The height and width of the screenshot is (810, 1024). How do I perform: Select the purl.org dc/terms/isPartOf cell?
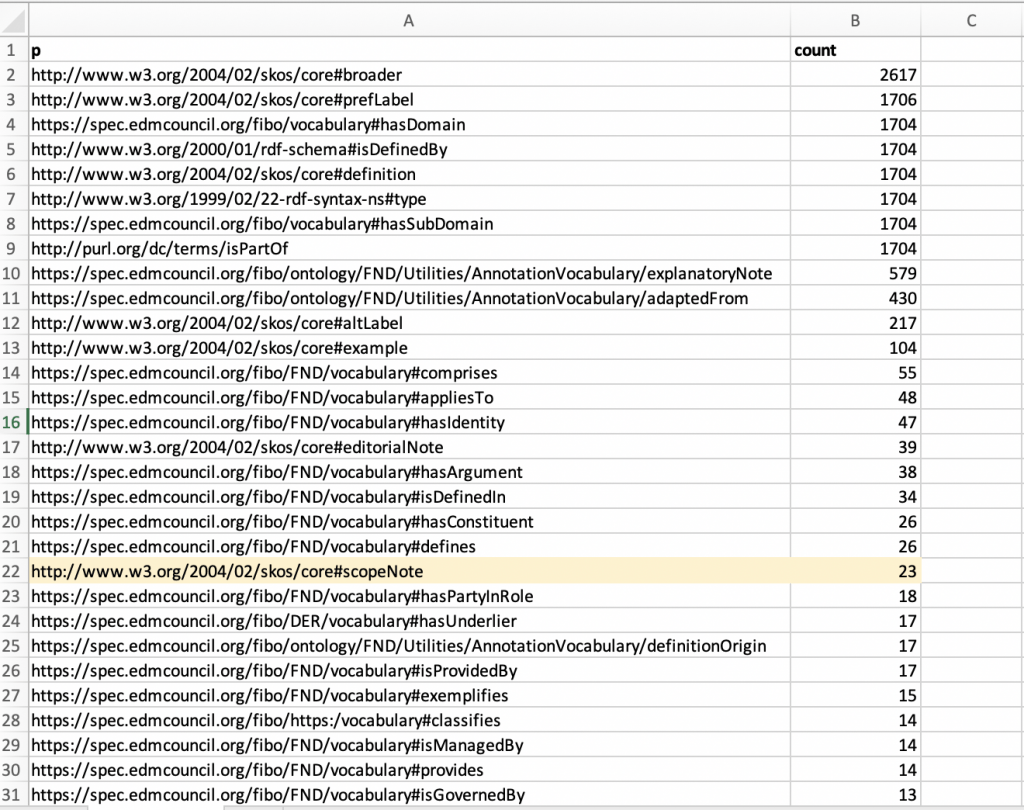pos(409,249)
